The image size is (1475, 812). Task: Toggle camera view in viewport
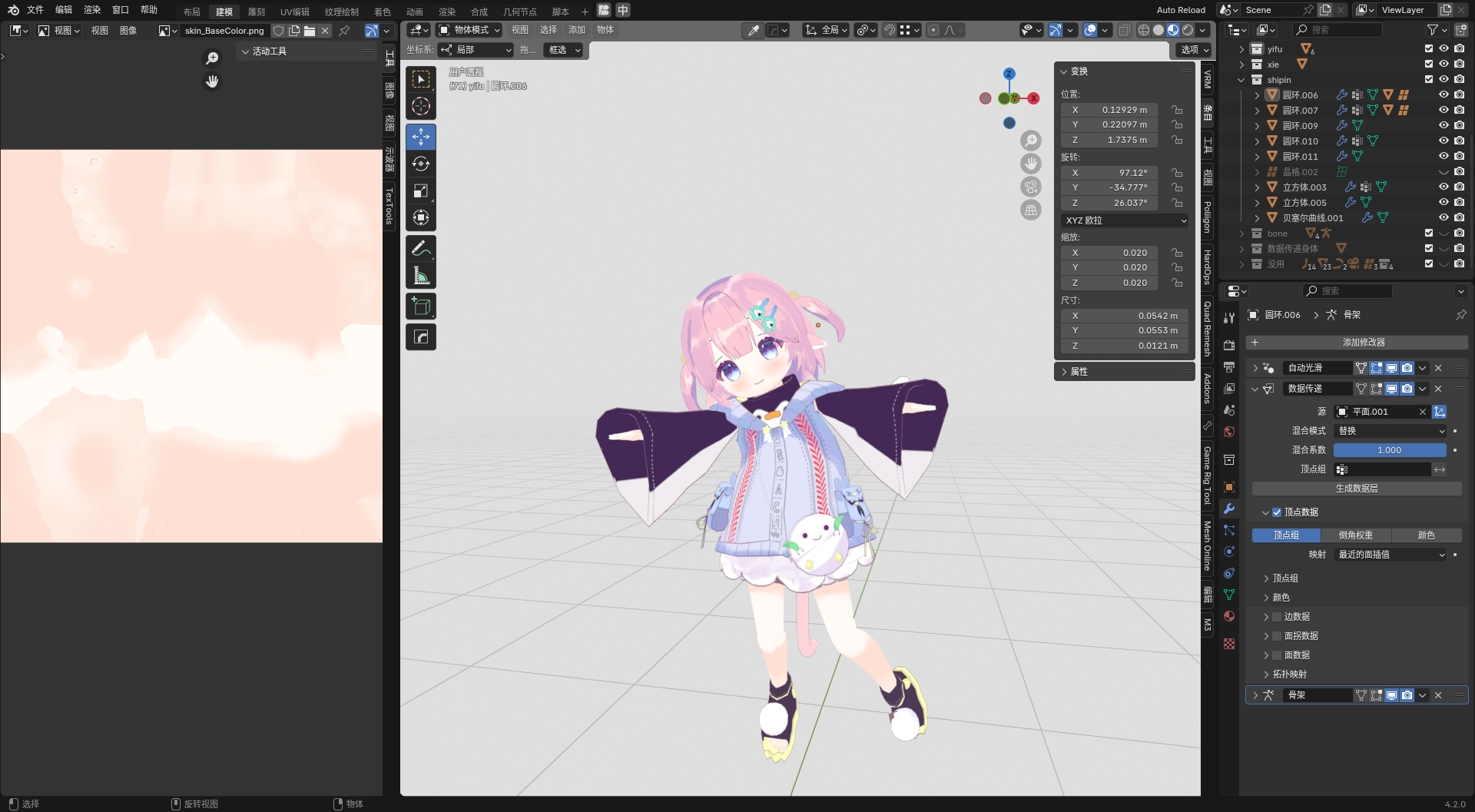(x=1030, y=187)
